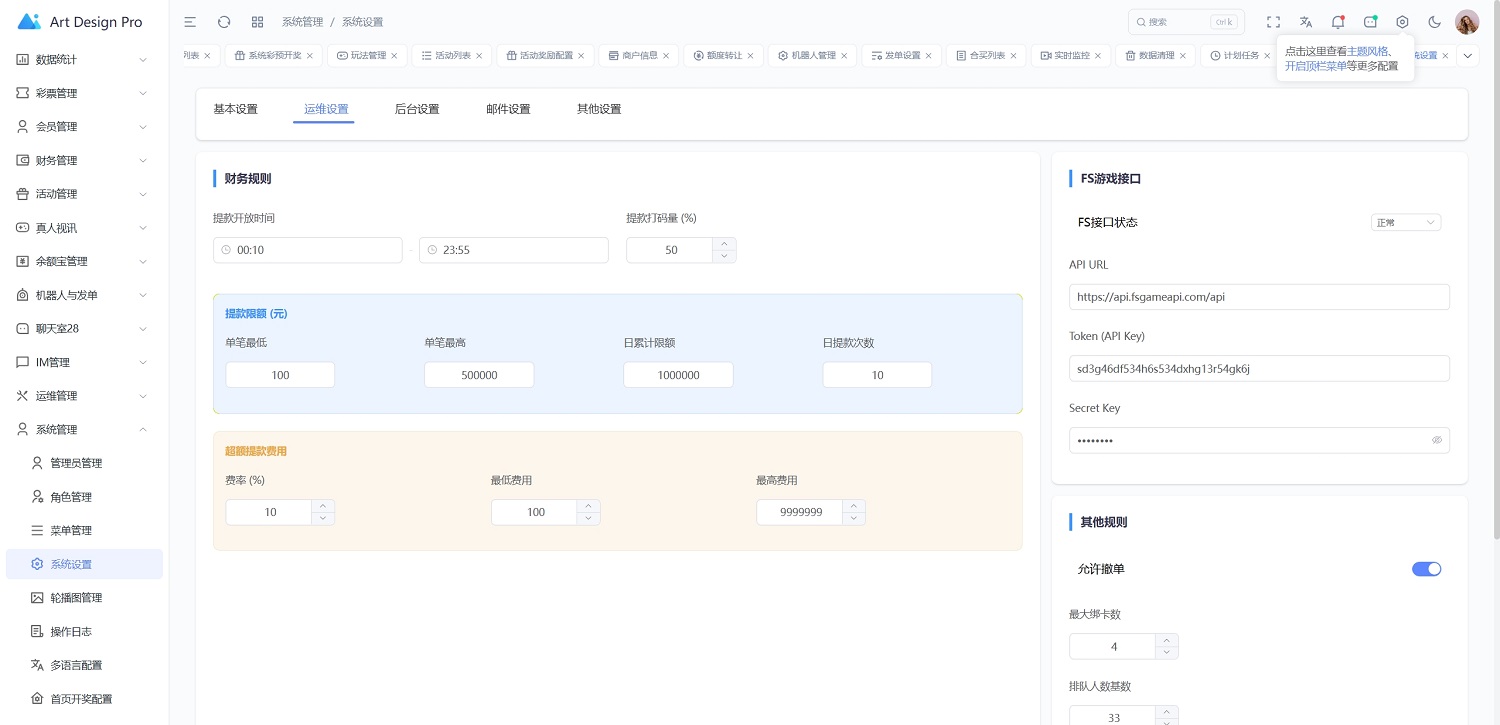Viewport: 1500px width, 725px height.
Task: Increase 提款打码量 using the up stepper arrow
Action: [725, 243]
